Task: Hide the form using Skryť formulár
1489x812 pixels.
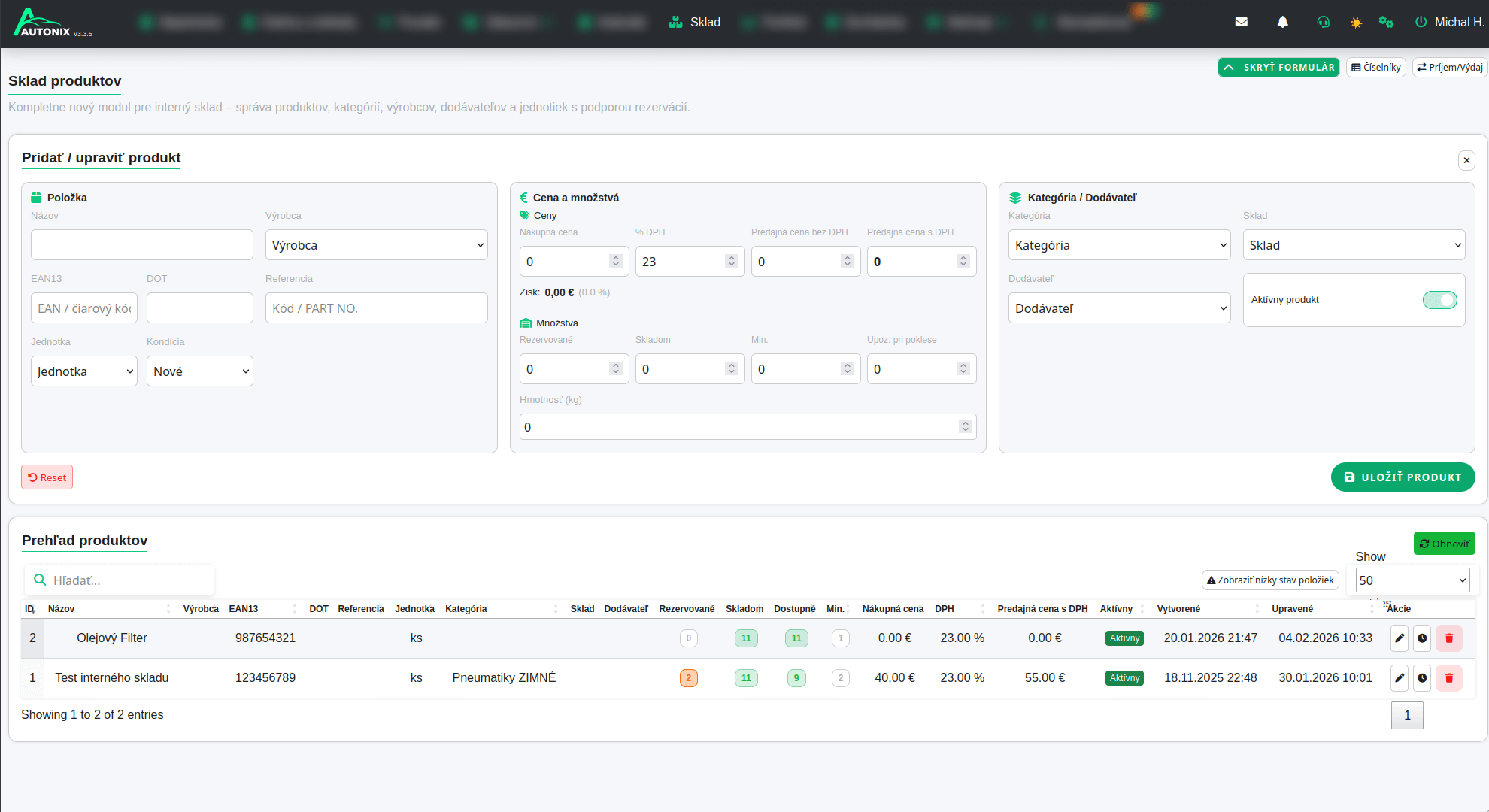Action: (1278, 68)
